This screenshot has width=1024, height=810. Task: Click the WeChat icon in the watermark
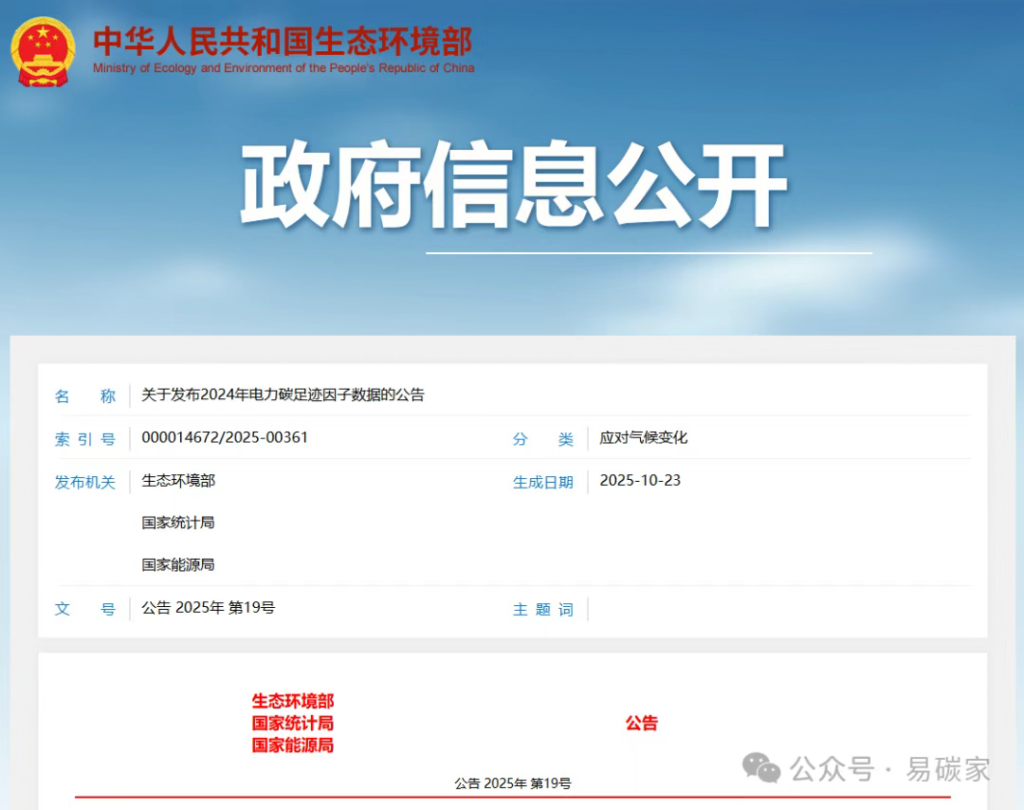761,768
